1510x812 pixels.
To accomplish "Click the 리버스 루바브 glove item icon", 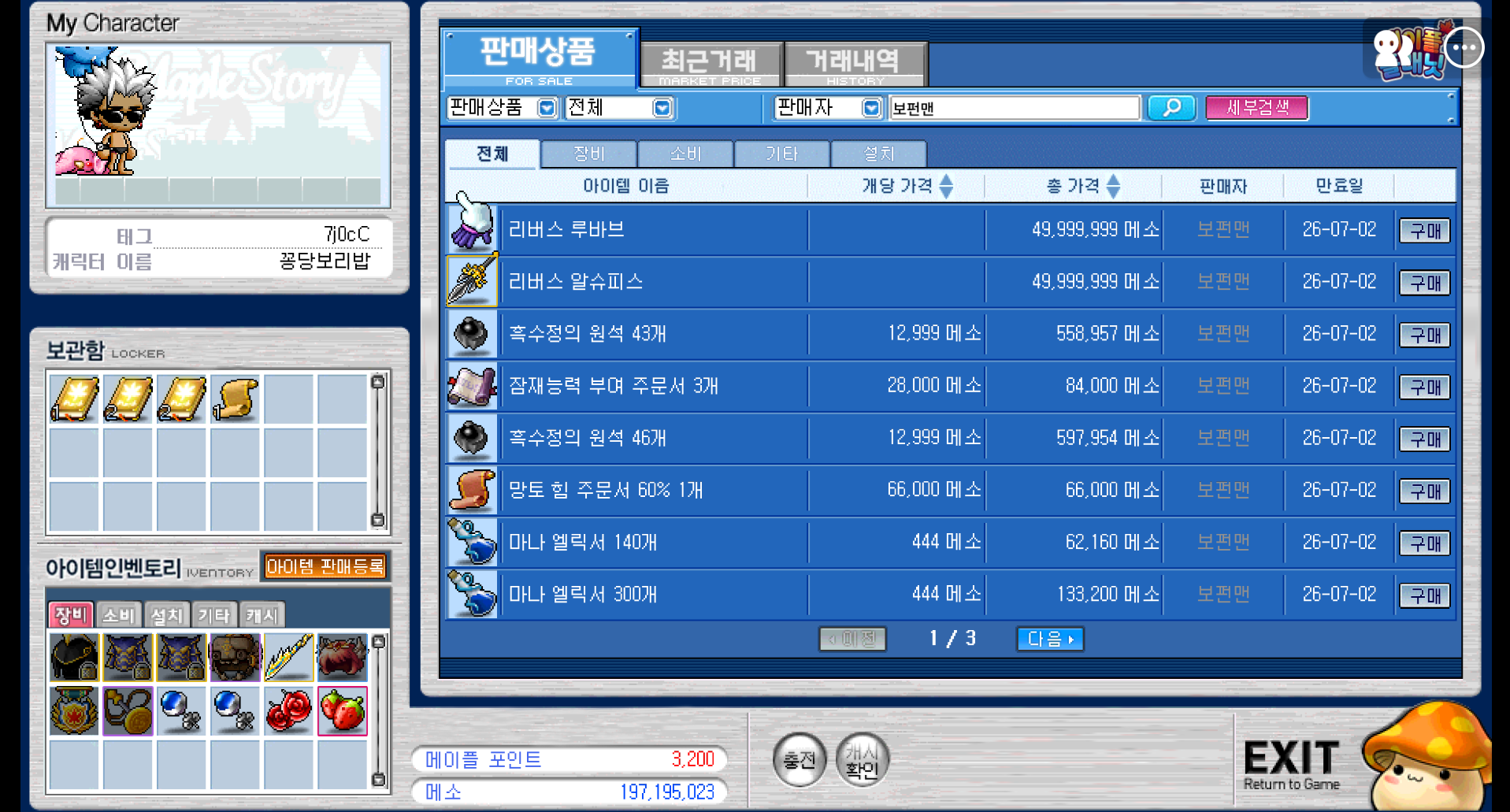I will (472, 228).
